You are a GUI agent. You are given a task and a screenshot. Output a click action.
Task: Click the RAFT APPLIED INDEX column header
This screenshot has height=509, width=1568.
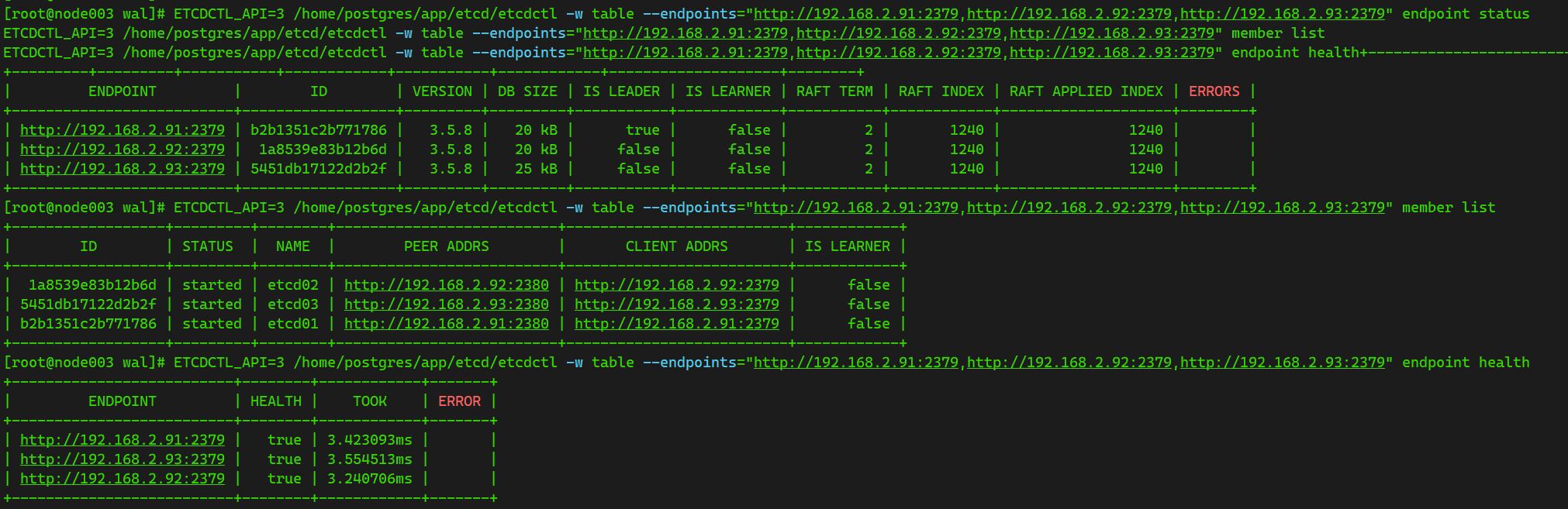(1086, 91)
